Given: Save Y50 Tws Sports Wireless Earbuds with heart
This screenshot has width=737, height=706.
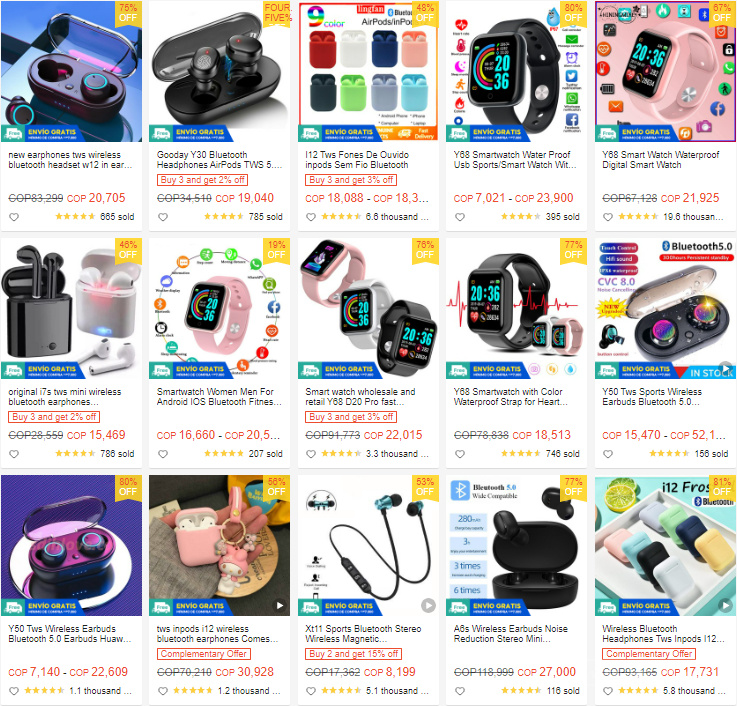Looking at the screenshot, I should tap(608, 454).
